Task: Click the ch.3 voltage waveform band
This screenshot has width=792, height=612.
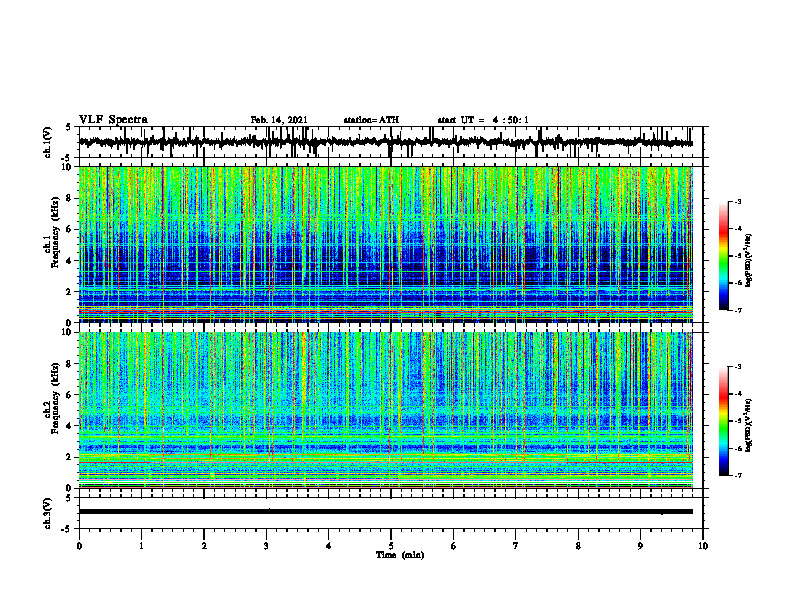Action: coord(386,512)
